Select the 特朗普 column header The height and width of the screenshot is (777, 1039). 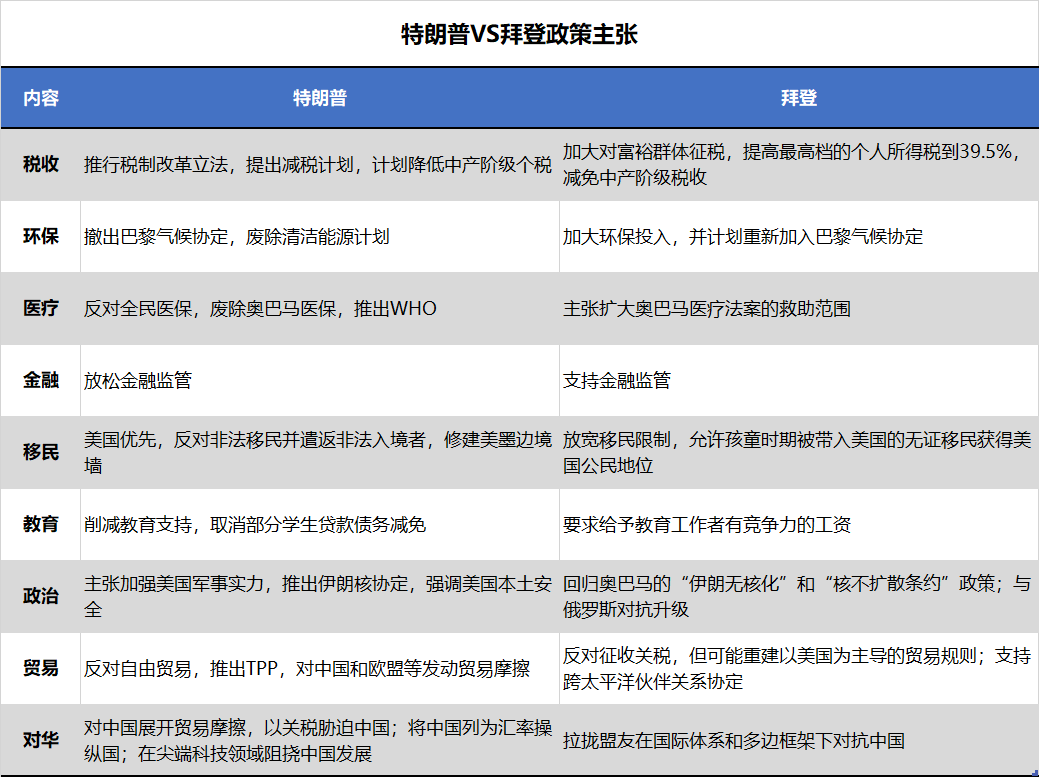coord(320,98)
